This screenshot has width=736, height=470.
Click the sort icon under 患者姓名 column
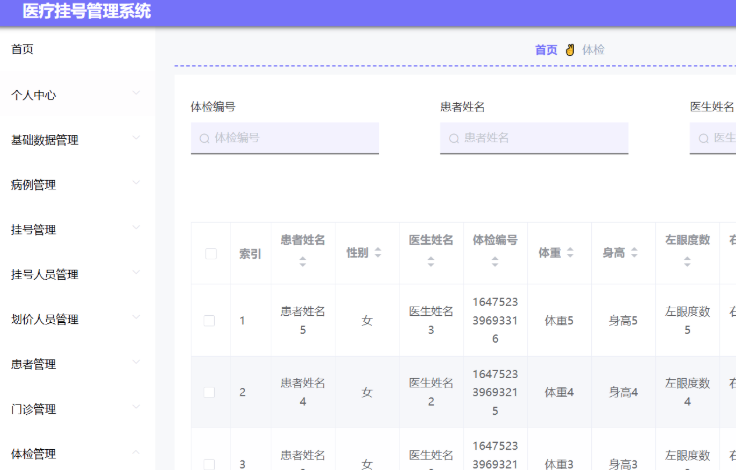pos(303,262)
